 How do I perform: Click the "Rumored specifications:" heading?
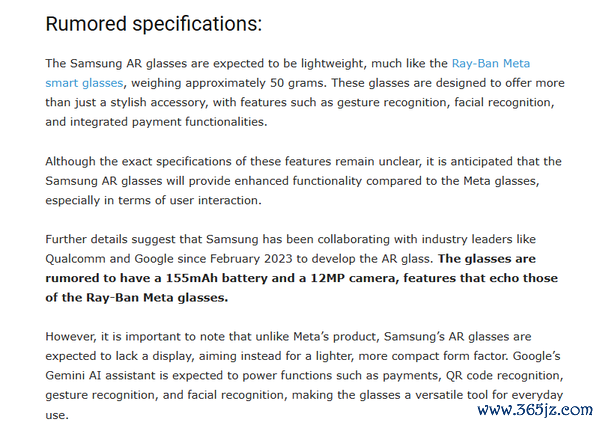154,24
